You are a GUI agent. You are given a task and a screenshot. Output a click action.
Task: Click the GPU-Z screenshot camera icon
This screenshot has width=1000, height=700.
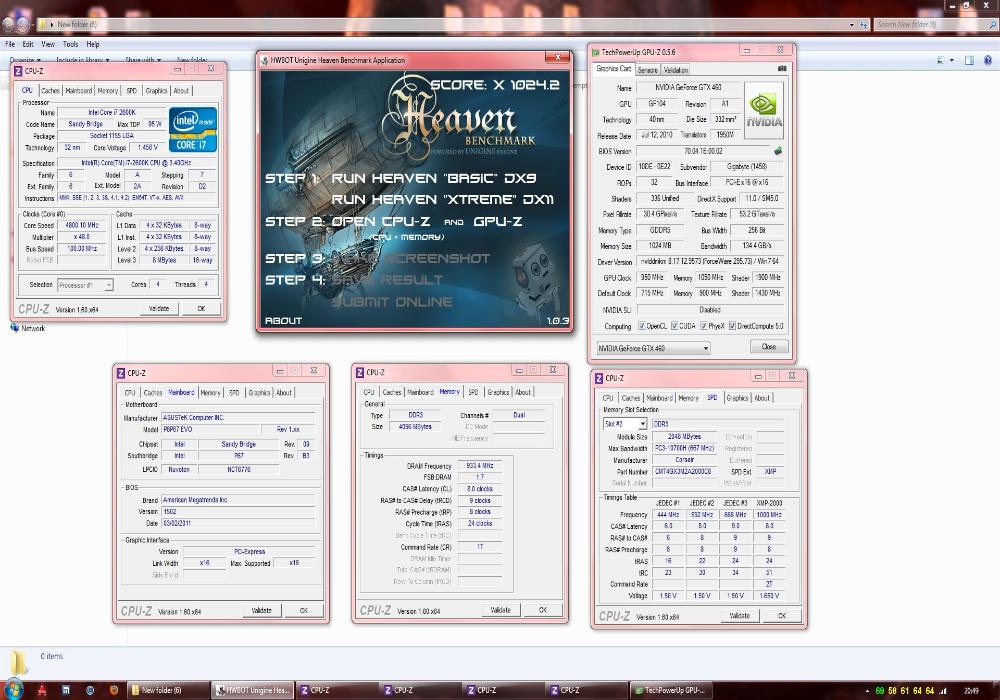click(x=782, y=69)
